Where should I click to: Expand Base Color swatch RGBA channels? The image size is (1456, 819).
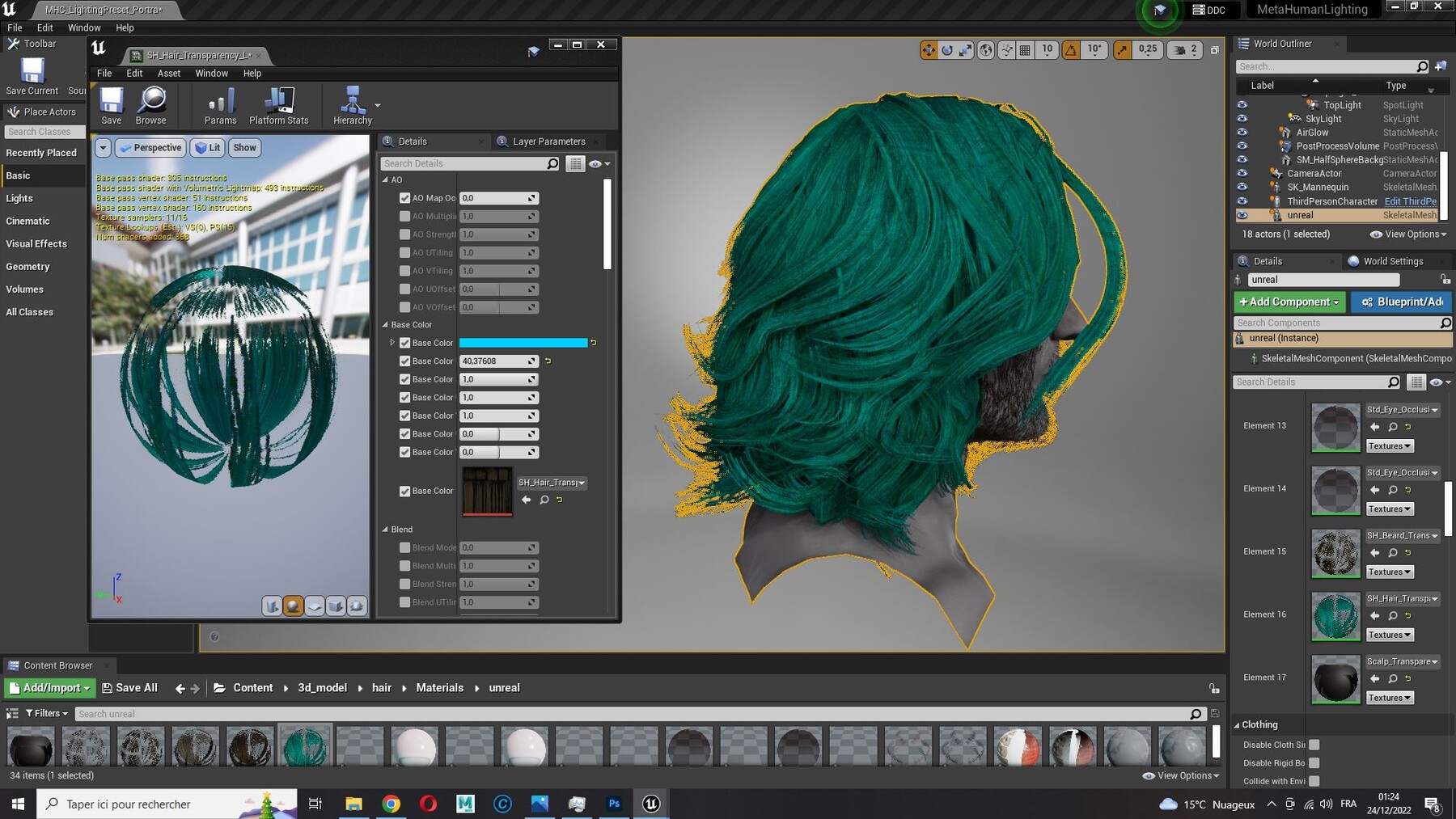[392, 343]
